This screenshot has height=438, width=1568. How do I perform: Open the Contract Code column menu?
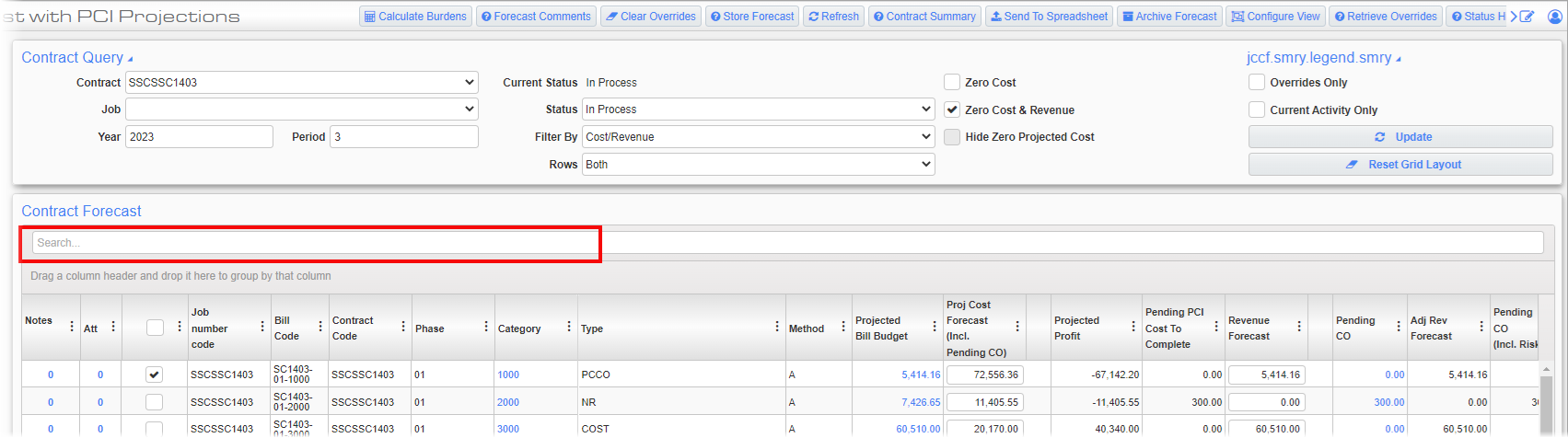(403, 327)
